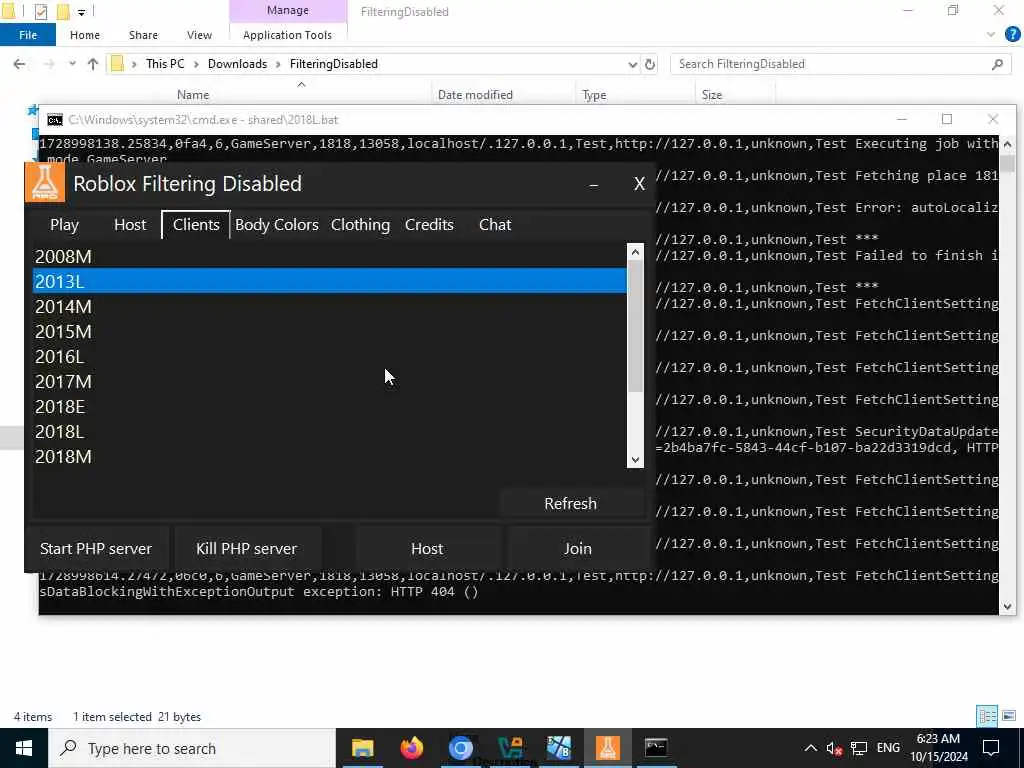Open the Share ribbon tab
This screenshot has width=1024, height=768.
pyautogui.click(x=143, y=35)
